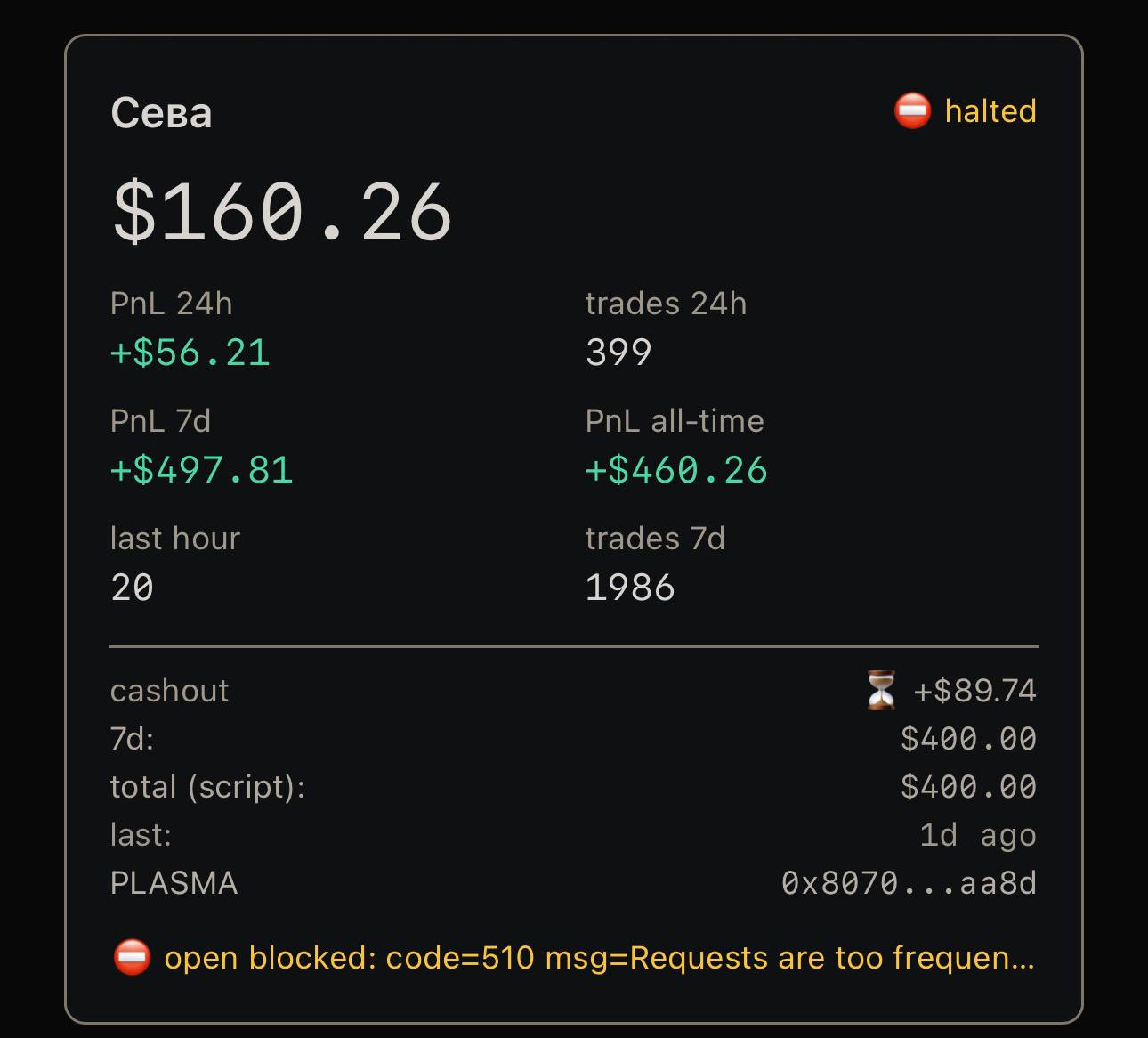Image resolution: width=1148 pixels, height=1038 pixels.
Task: Select the wallet address 0x8070...aa8d
Action: 909,883
